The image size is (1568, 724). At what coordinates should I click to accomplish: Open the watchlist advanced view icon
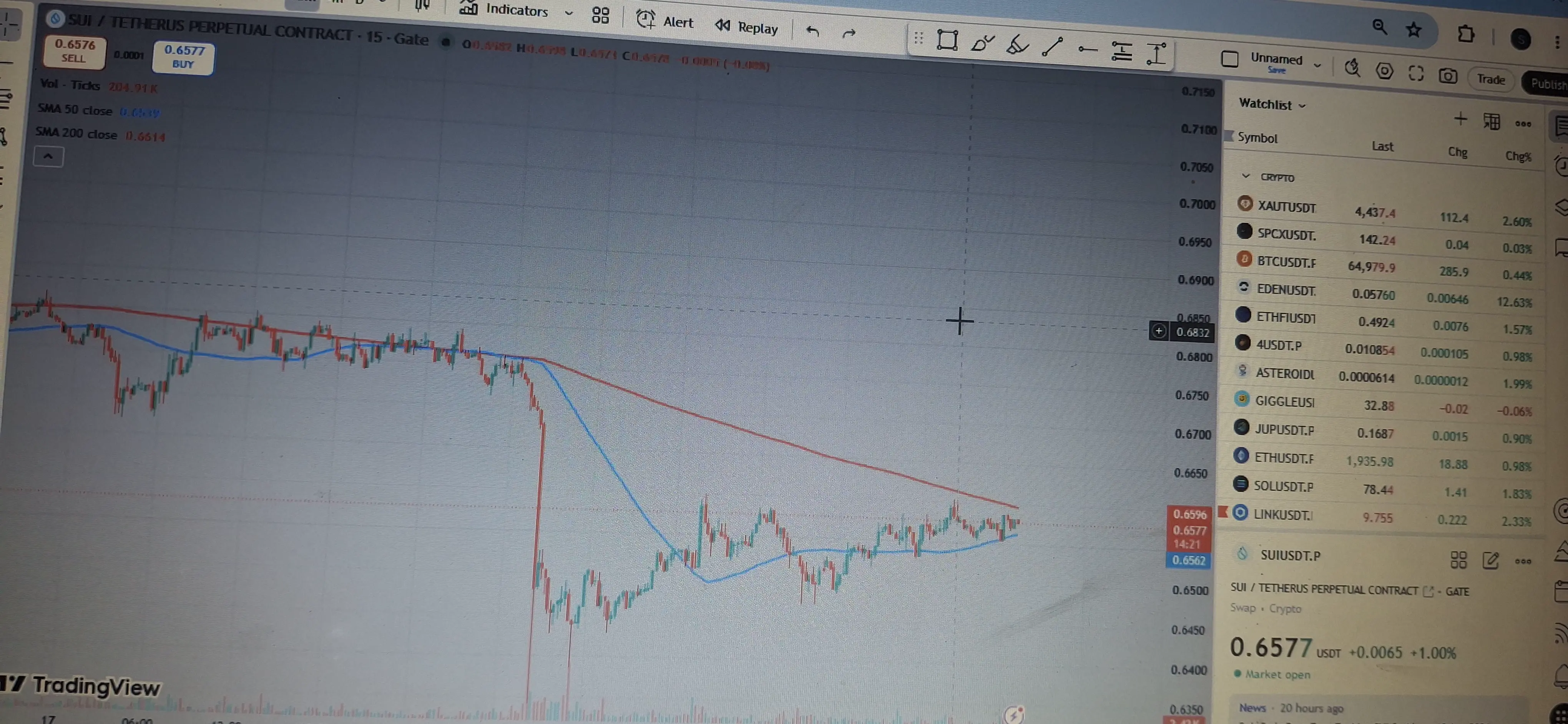pyautogui.click(x=1491, y=121)
